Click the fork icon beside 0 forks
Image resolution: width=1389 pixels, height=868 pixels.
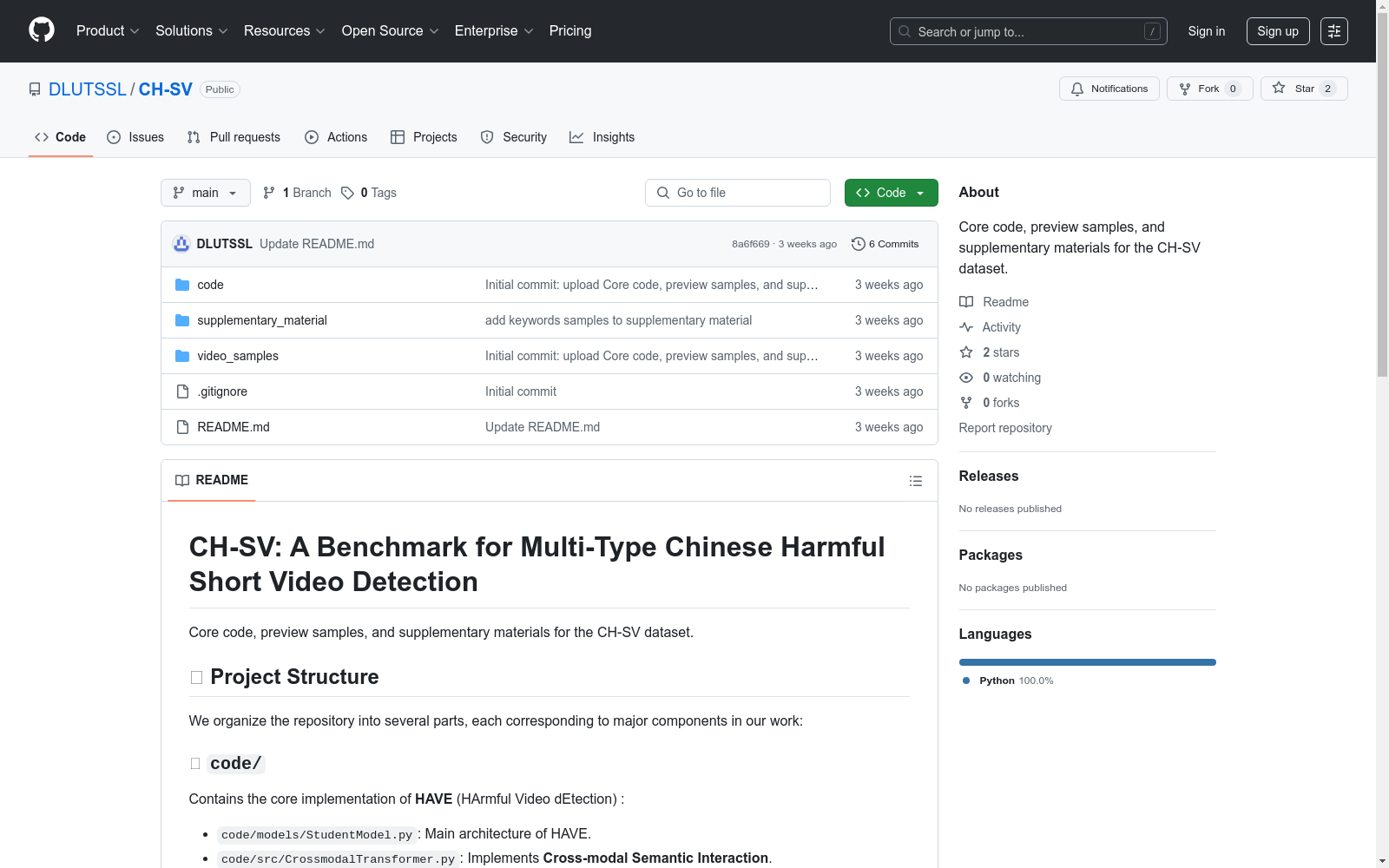pos(966,403)
